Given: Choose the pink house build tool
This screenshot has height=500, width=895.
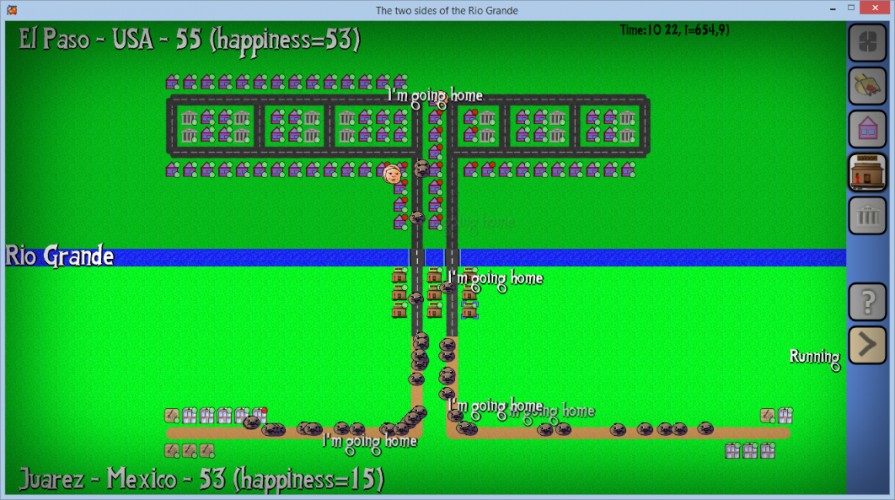Looking at the screenshot, I should pyautogui.click(x=867, y=129).
